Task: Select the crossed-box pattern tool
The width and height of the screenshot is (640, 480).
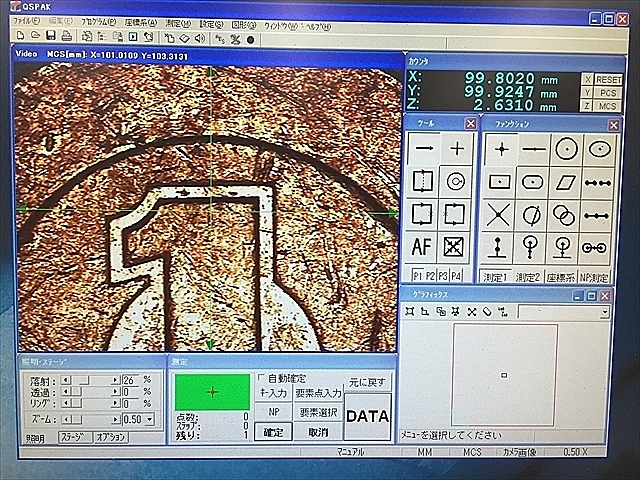Action: coord(453,247)
